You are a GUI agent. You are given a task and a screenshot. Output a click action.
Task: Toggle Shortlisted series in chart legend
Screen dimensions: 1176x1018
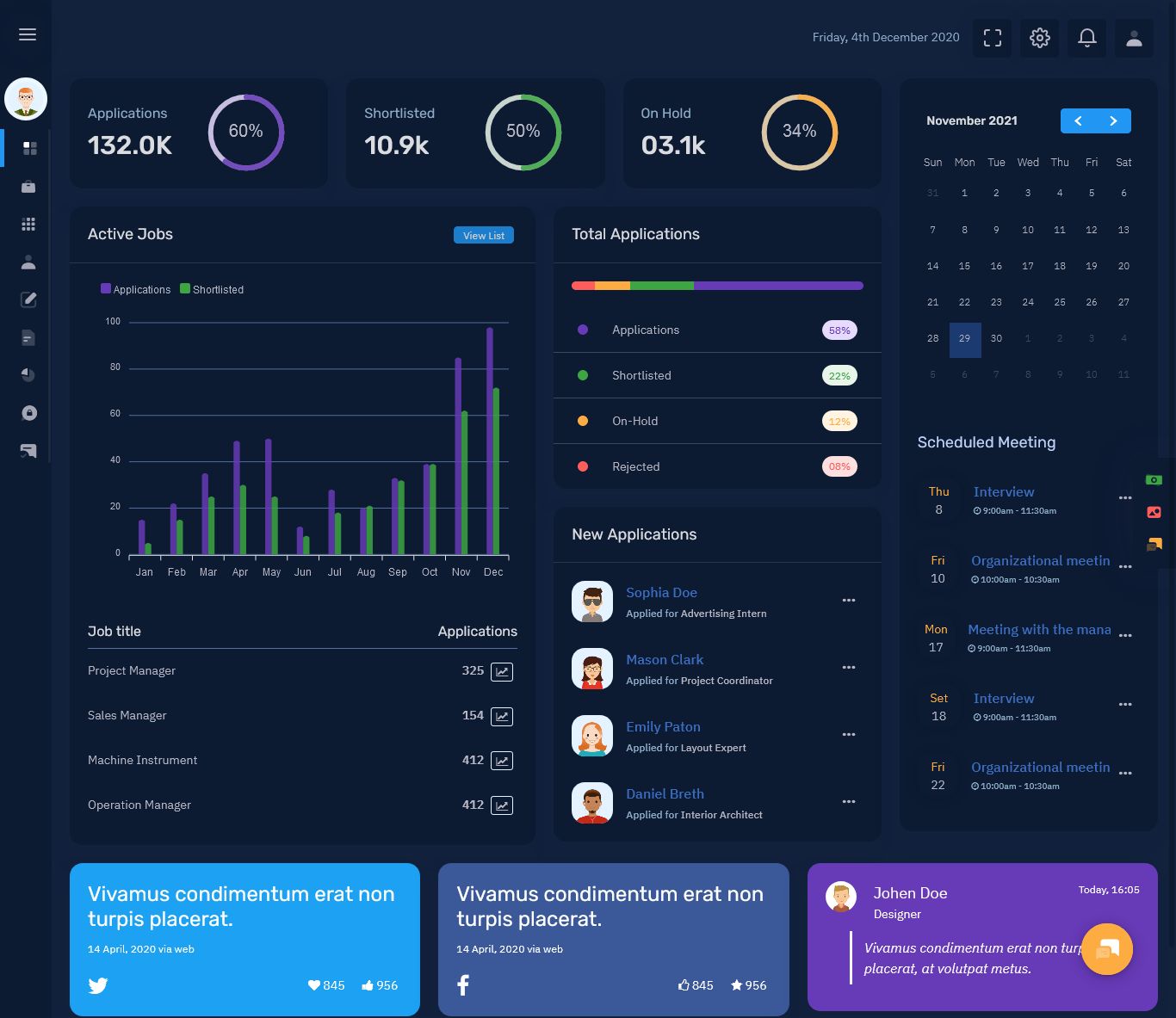[212, 290]
